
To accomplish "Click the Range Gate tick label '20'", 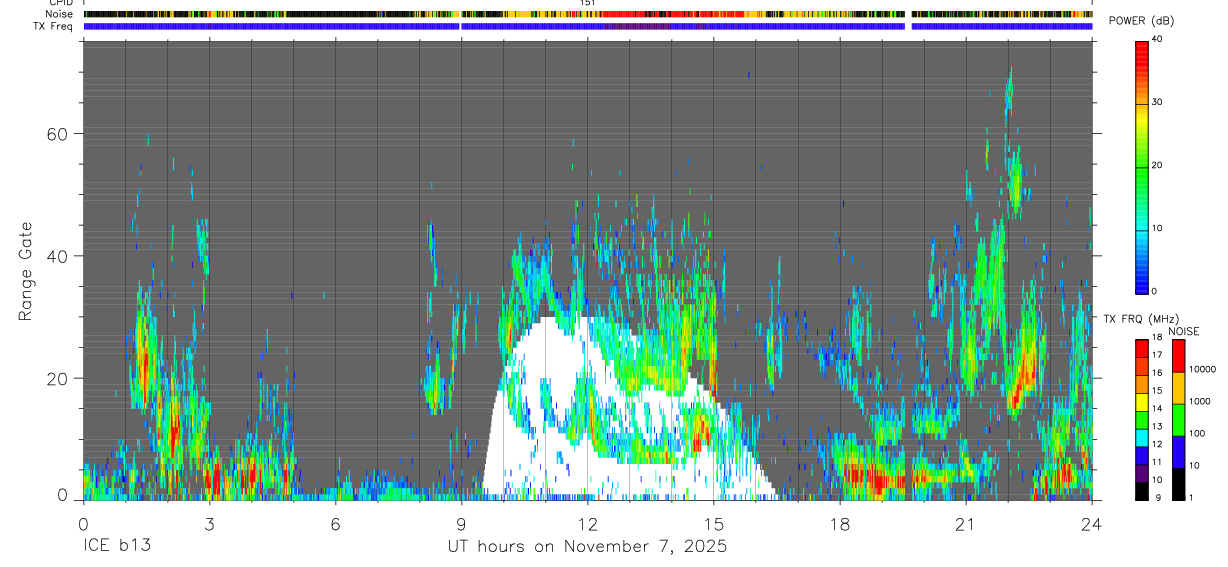I will [x=58, y=379].
